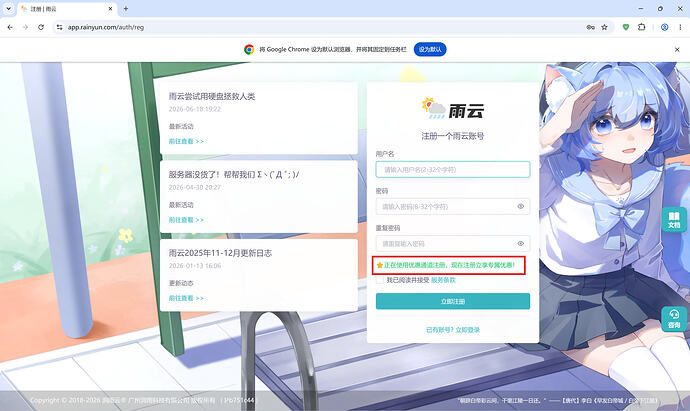The height and width of the screenshot is (411, 690).
Task: Open the saved password key icon
Action: 591,27
